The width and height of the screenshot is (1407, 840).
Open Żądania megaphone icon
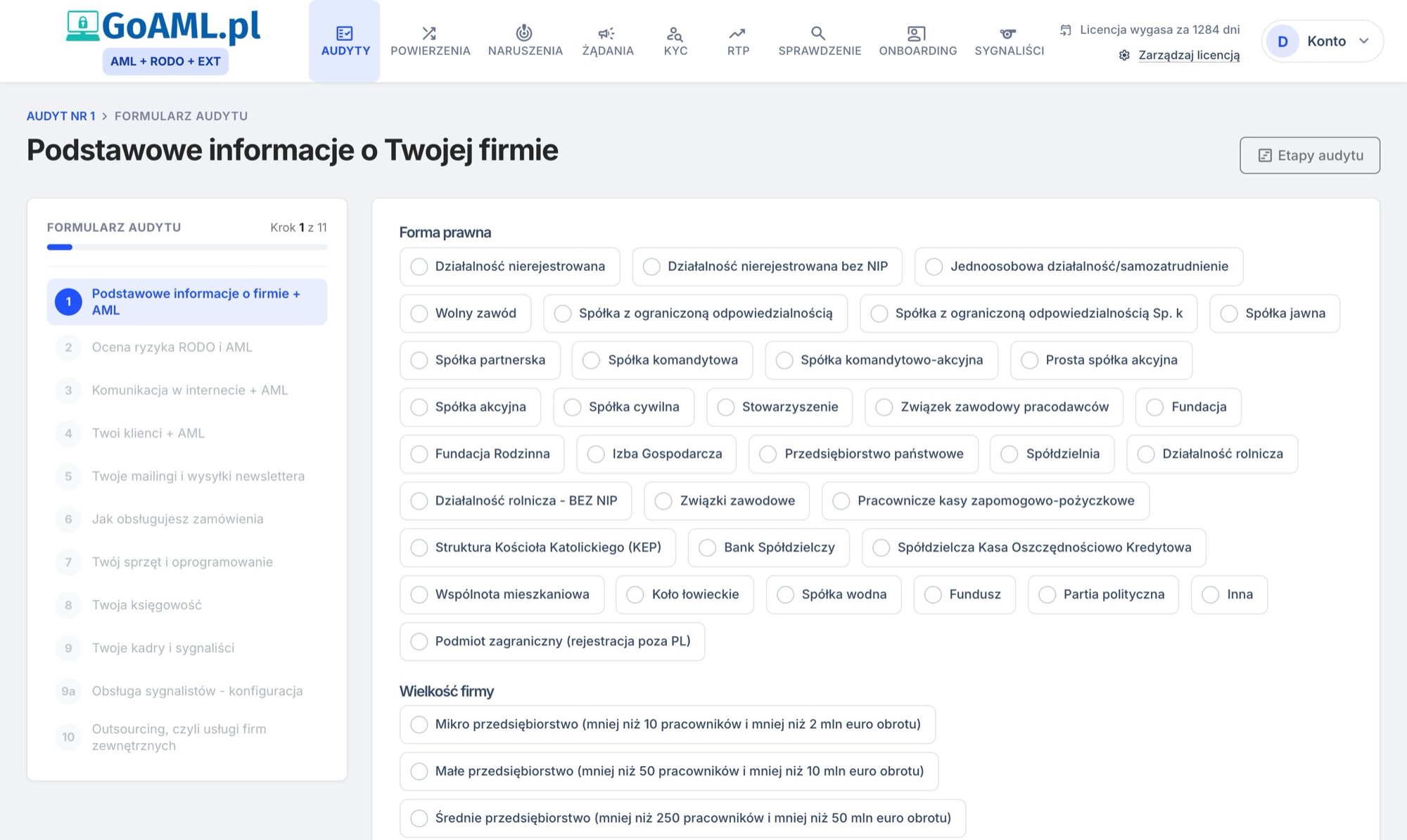pos(606,33)
